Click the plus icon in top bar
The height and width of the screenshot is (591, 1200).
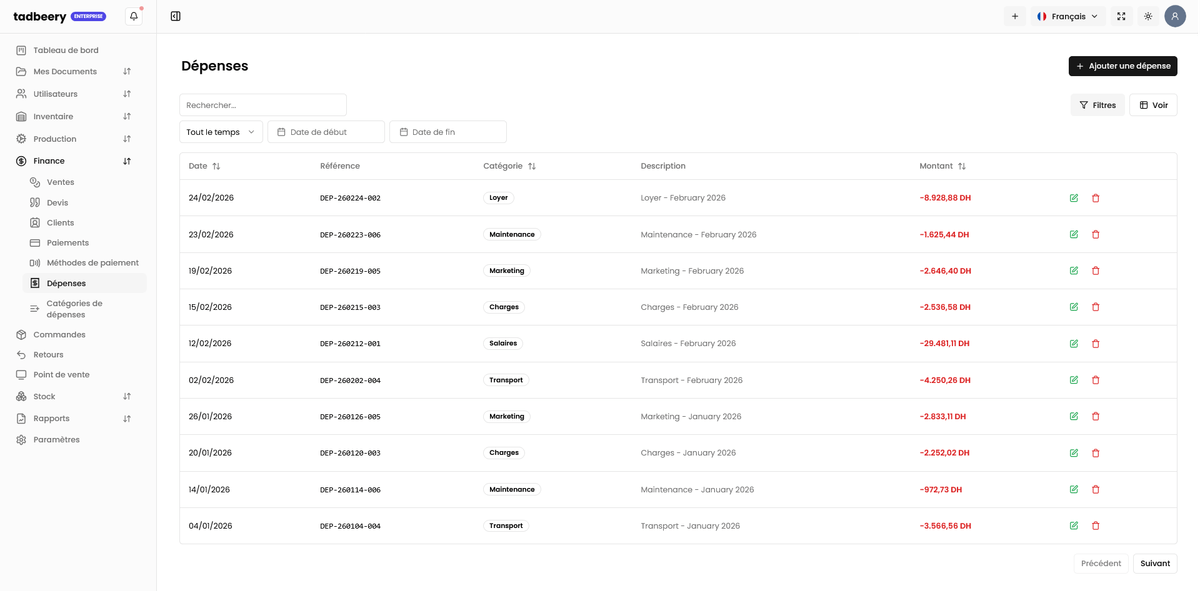1015,16
